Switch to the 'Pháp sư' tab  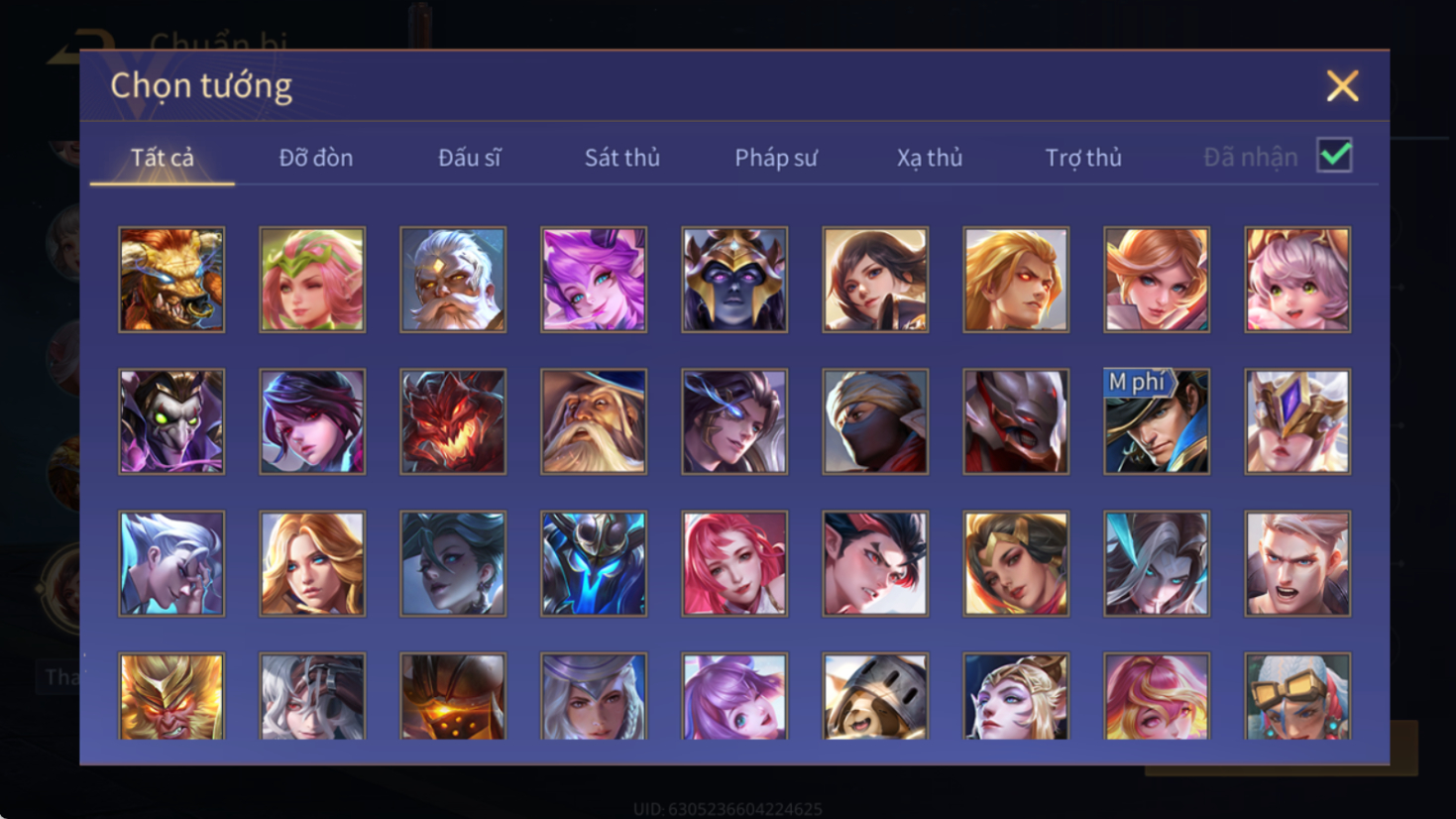tap(776, 158)
